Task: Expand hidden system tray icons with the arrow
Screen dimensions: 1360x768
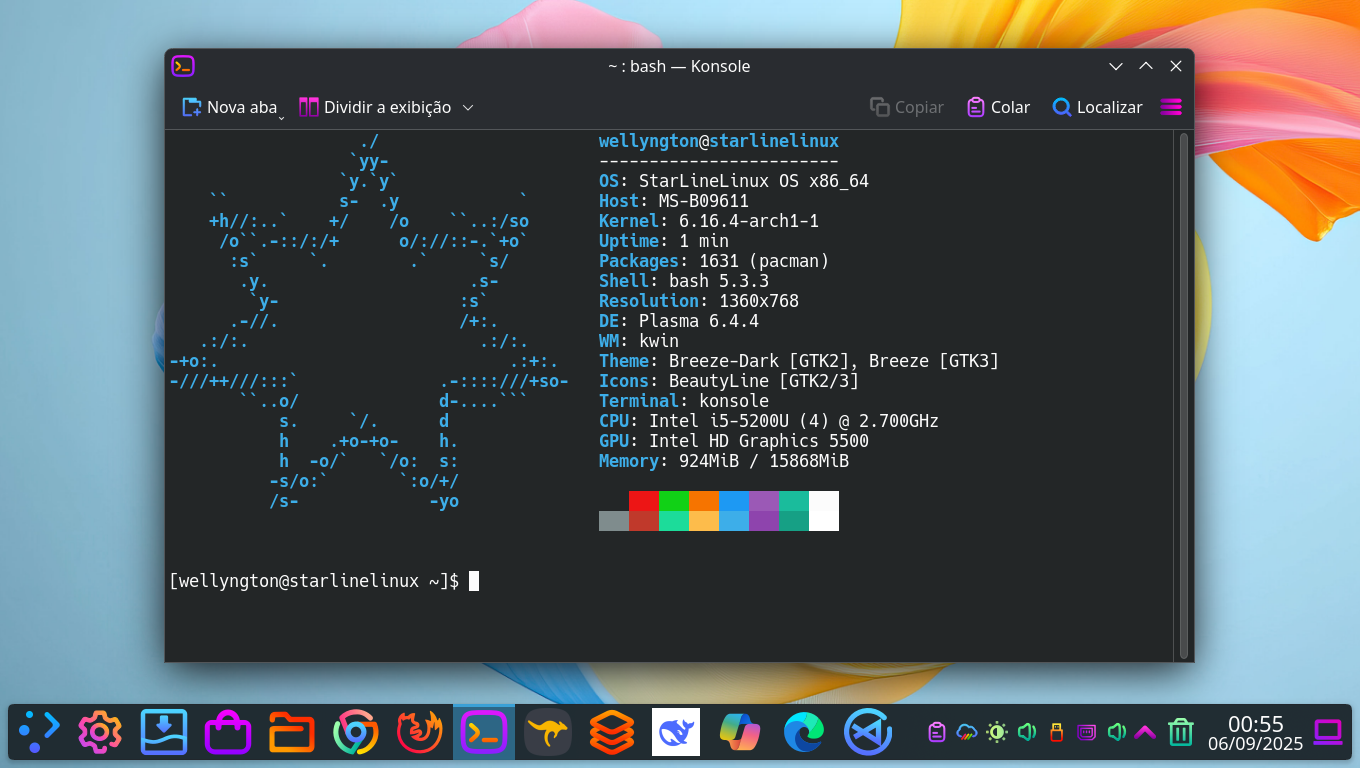Action: [x=1144, y=732]
